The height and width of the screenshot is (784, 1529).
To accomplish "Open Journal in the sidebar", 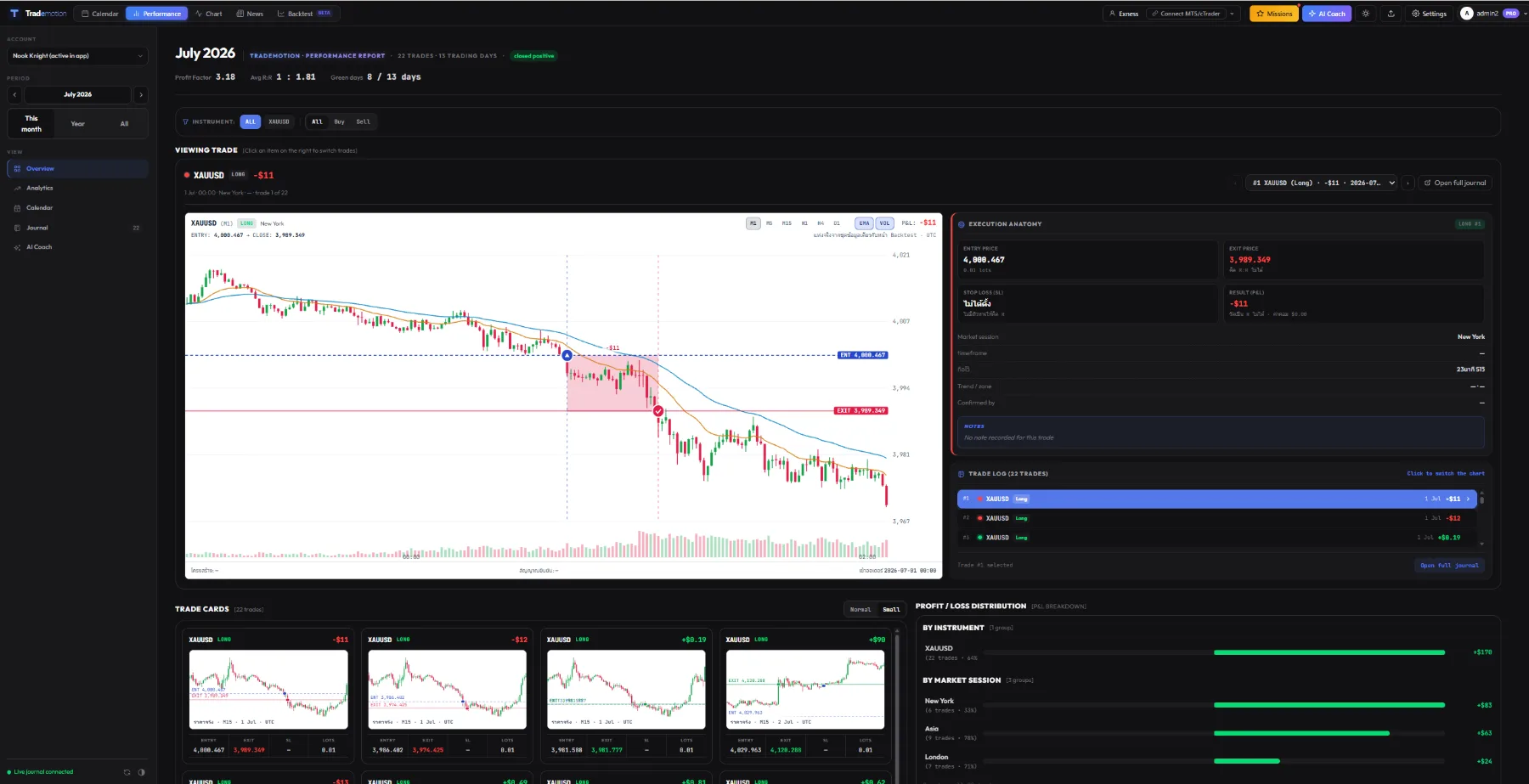I will pos(77,228).
